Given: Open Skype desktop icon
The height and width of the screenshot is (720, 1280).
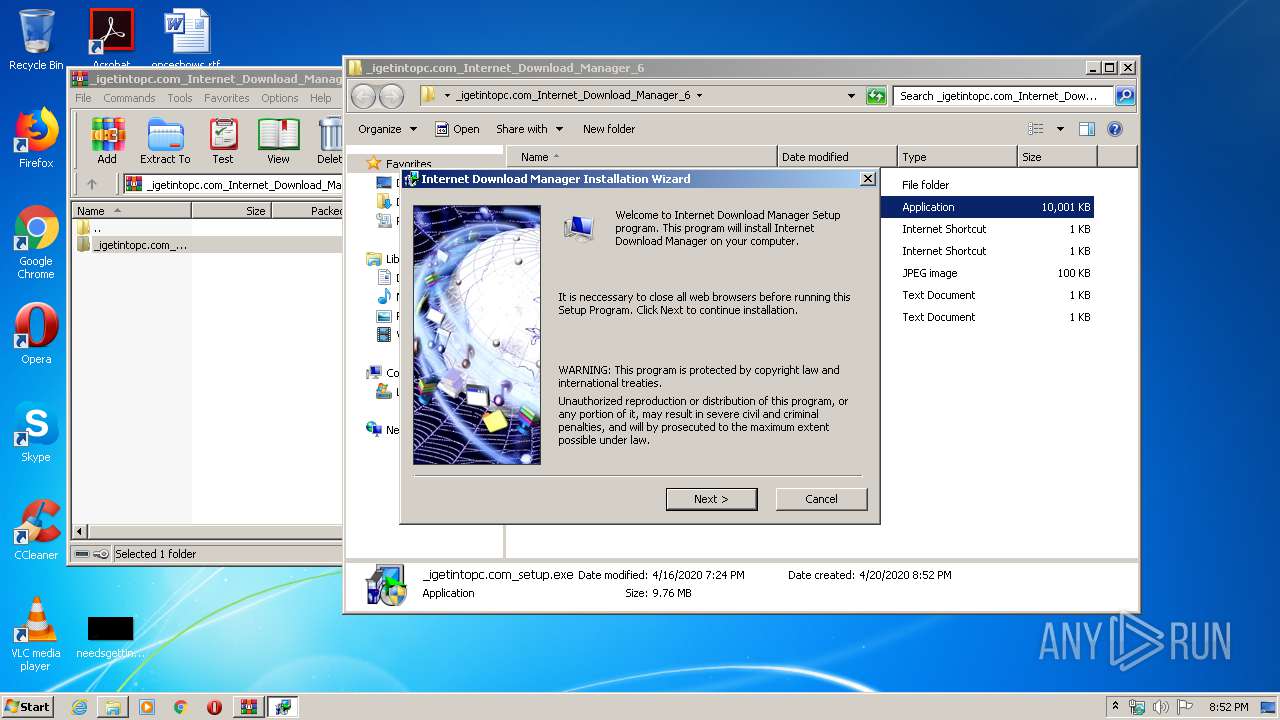Looking at the screenshot, I should click(36, 433).
